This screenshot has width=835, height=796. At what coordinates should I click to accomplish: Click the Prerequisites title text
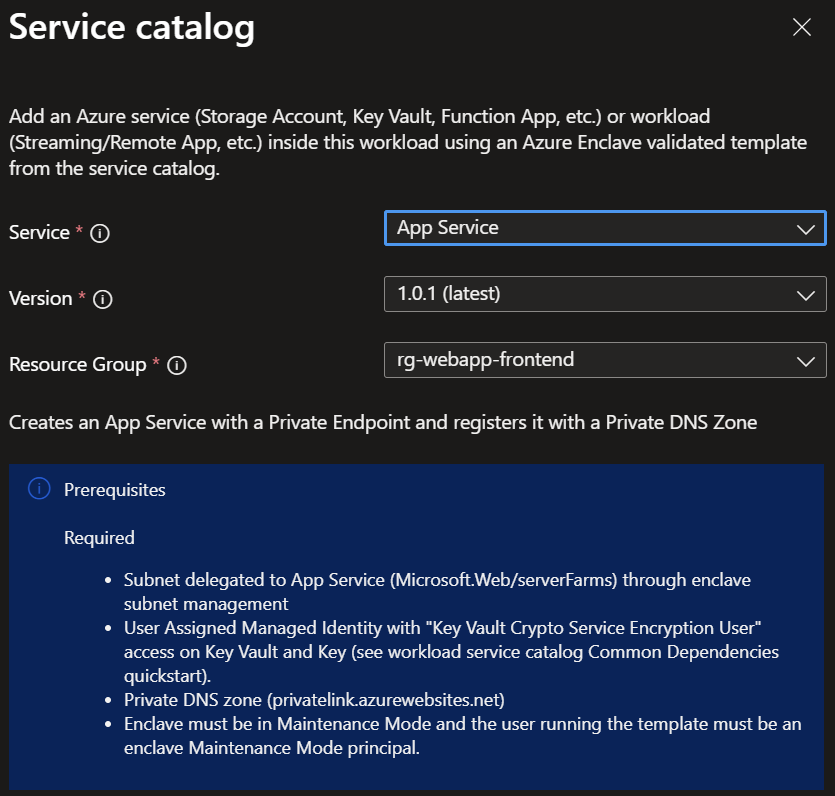[x=114, y=490]
